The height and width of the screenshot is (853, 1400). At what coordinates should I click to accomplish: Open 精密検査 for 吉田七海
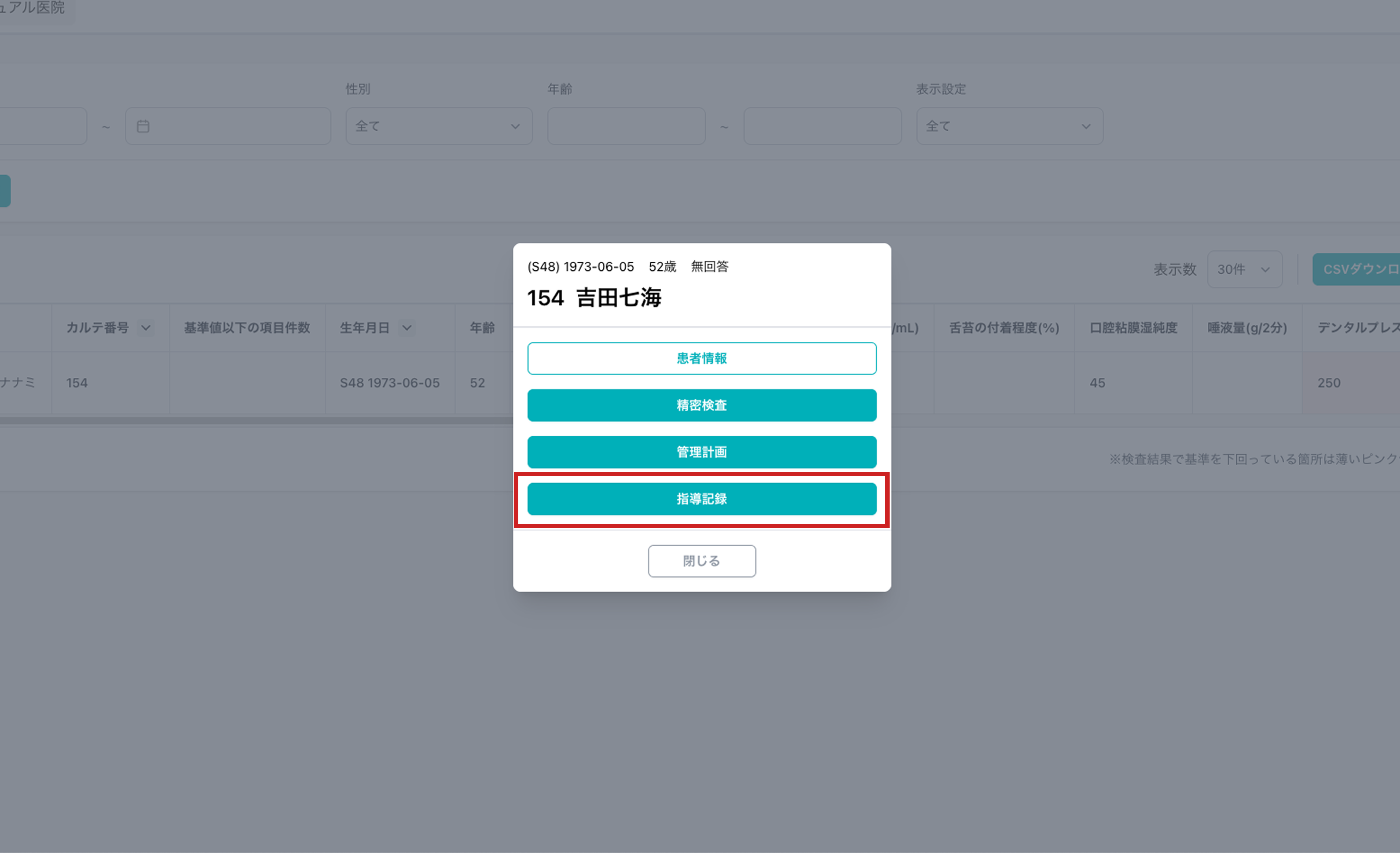702,405
